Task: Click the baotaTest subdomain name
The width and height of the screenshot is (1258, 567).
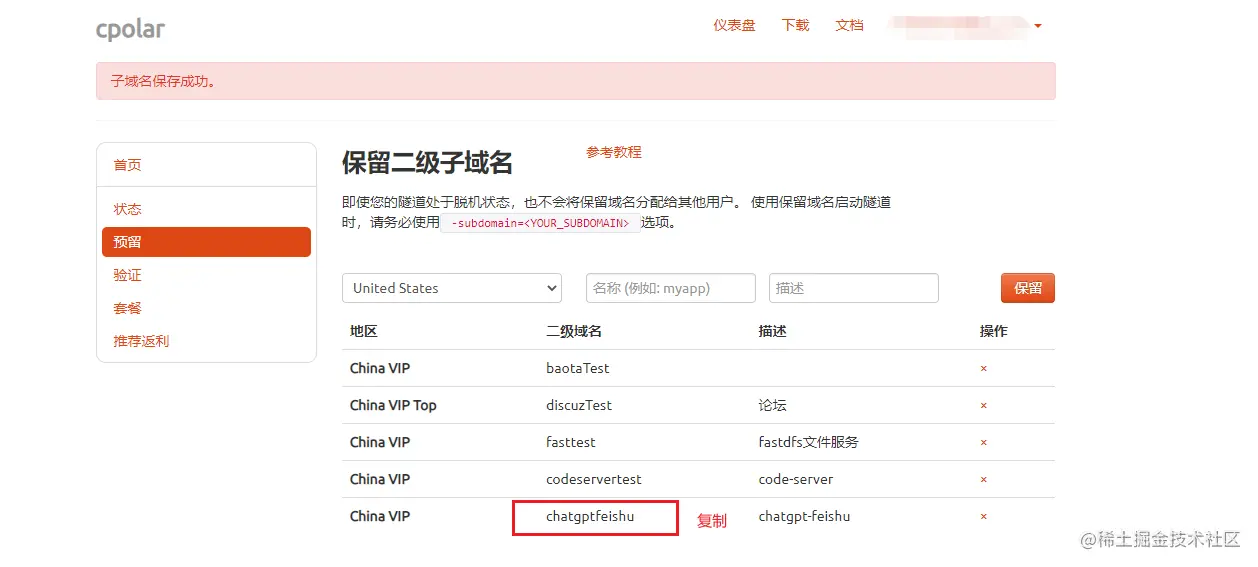Action: (x=578, y=368)
